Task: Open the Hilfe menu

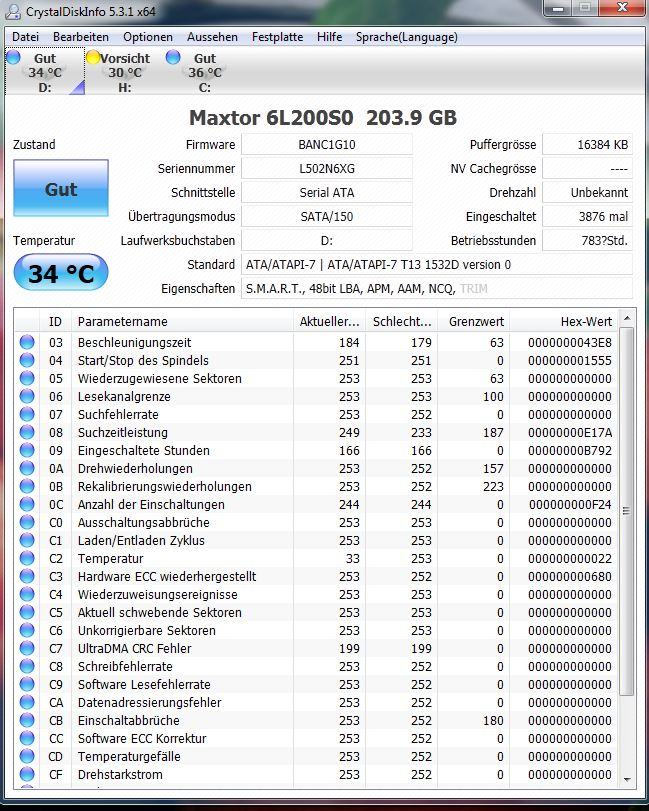Action: tap(329, 37)
